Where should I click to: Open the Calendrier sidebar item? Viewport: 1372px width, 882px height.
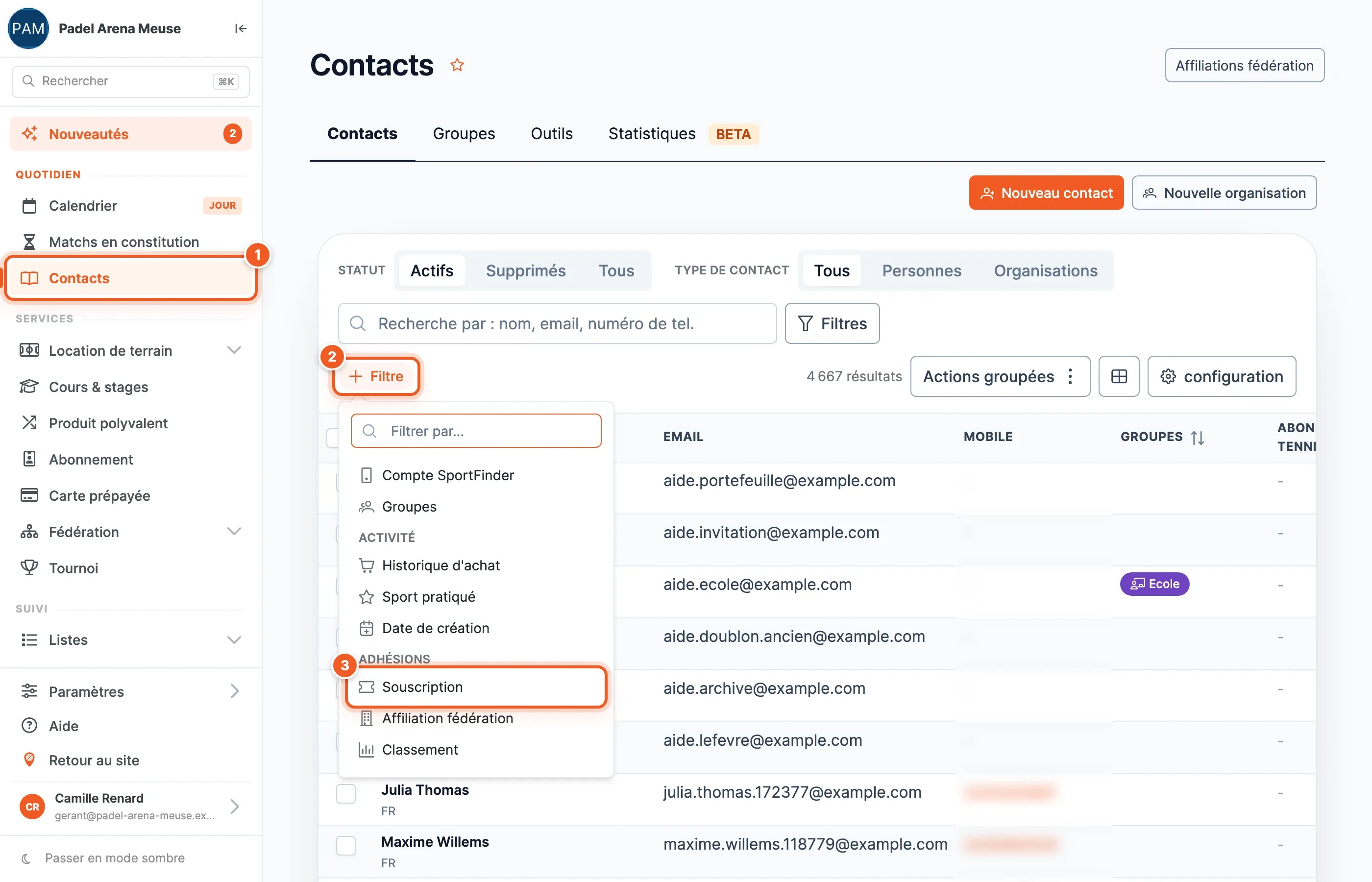pos(131,206)
